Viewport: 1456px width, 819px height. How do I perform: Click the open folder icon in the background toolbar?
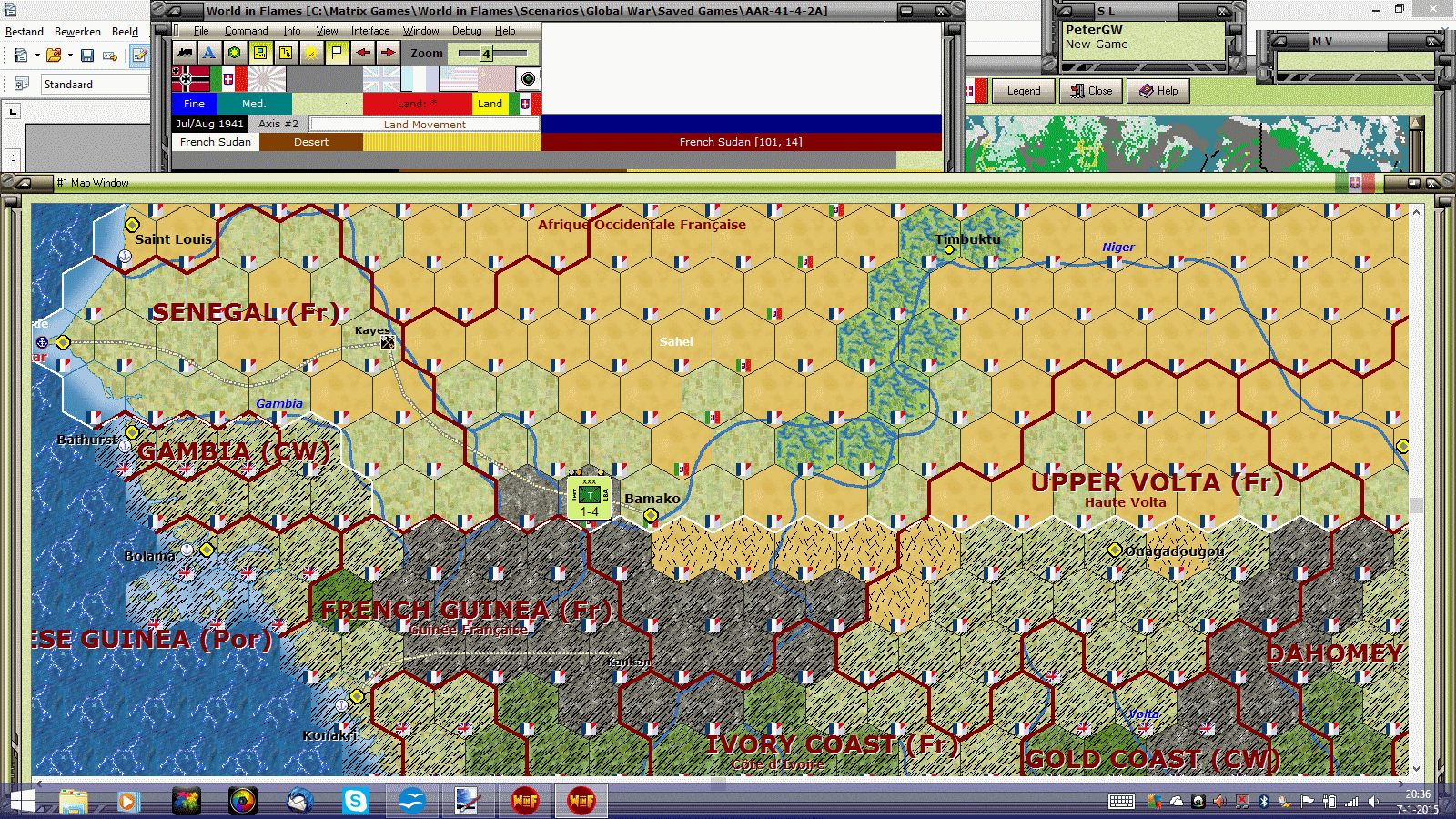pos(54,56)
